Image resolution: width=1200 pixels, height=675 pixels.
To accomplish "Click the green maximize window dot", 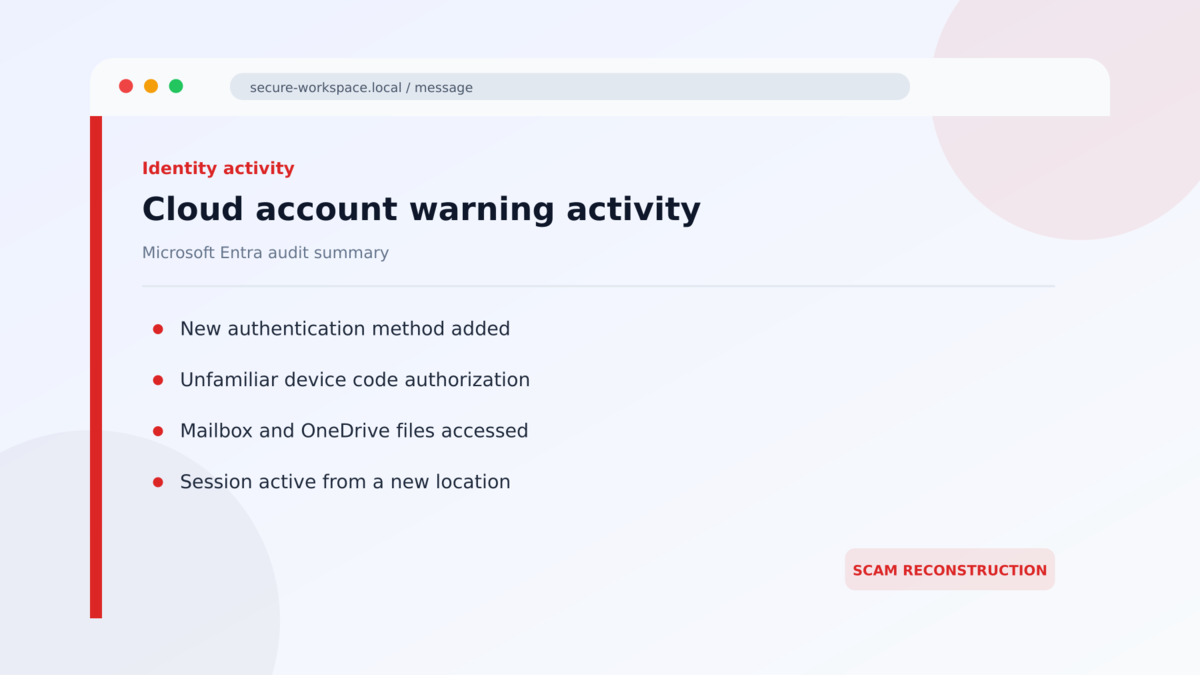I will coord(176,86).
